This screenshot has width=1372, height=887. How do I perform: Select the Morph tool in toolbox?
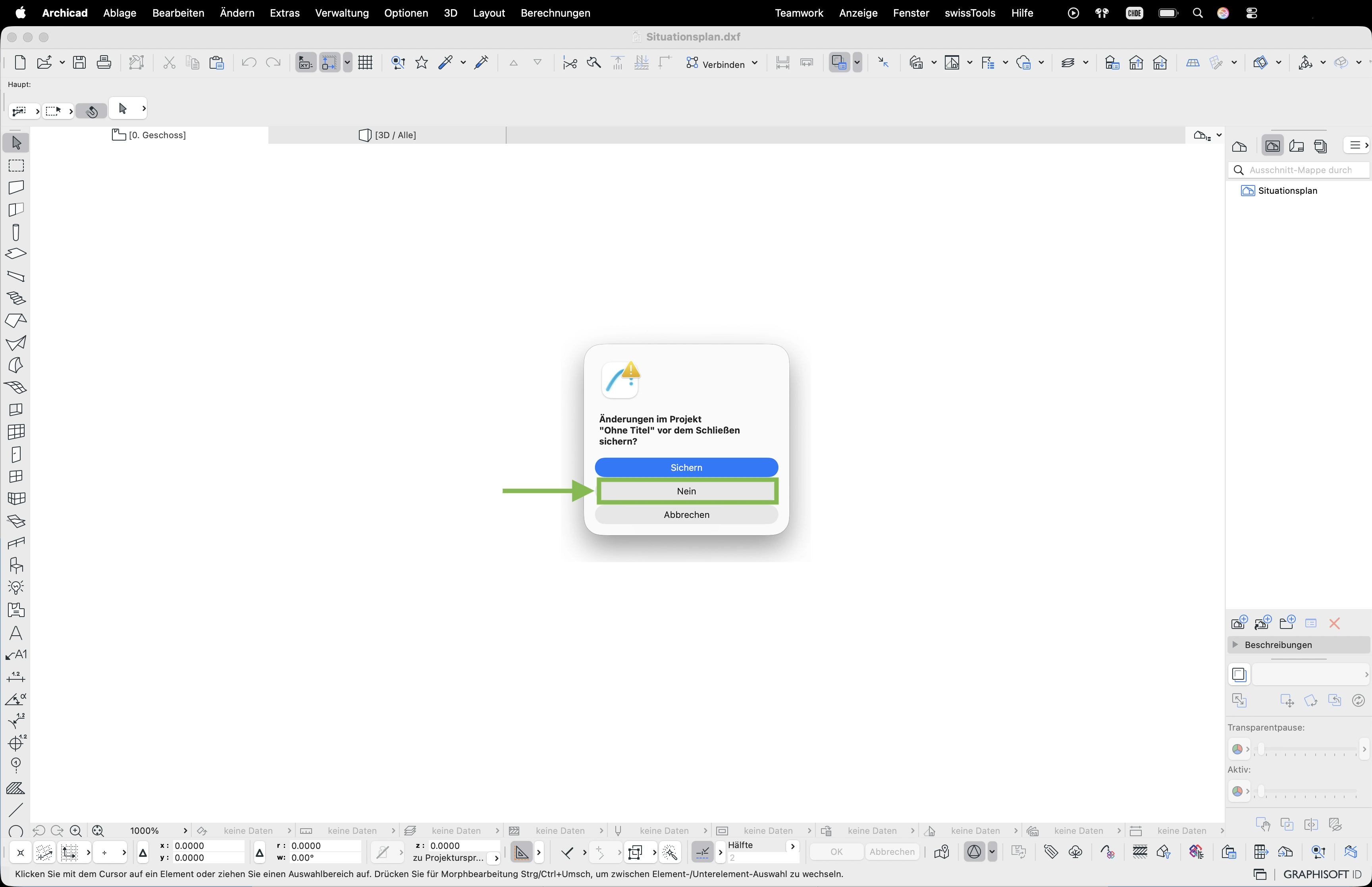coord(16,365)
